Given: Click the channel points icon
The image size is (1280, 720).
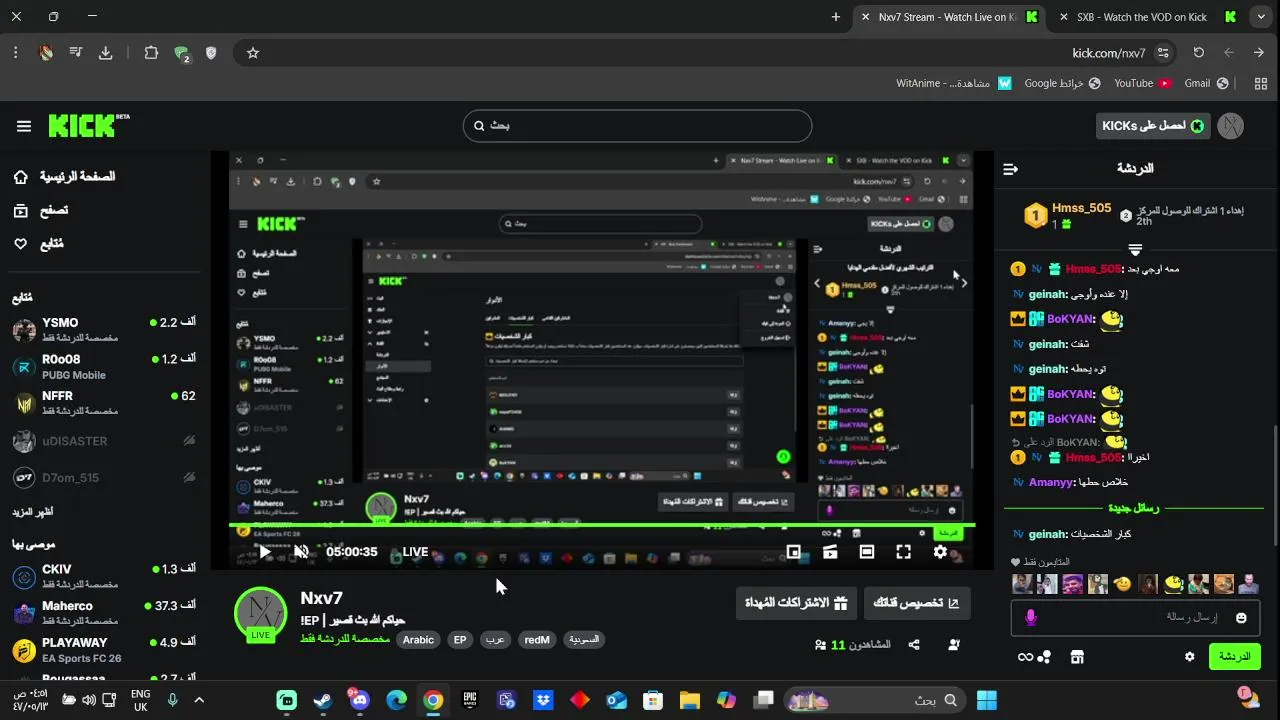Looking at the screenshot, I should click(x=1035, y=657).
